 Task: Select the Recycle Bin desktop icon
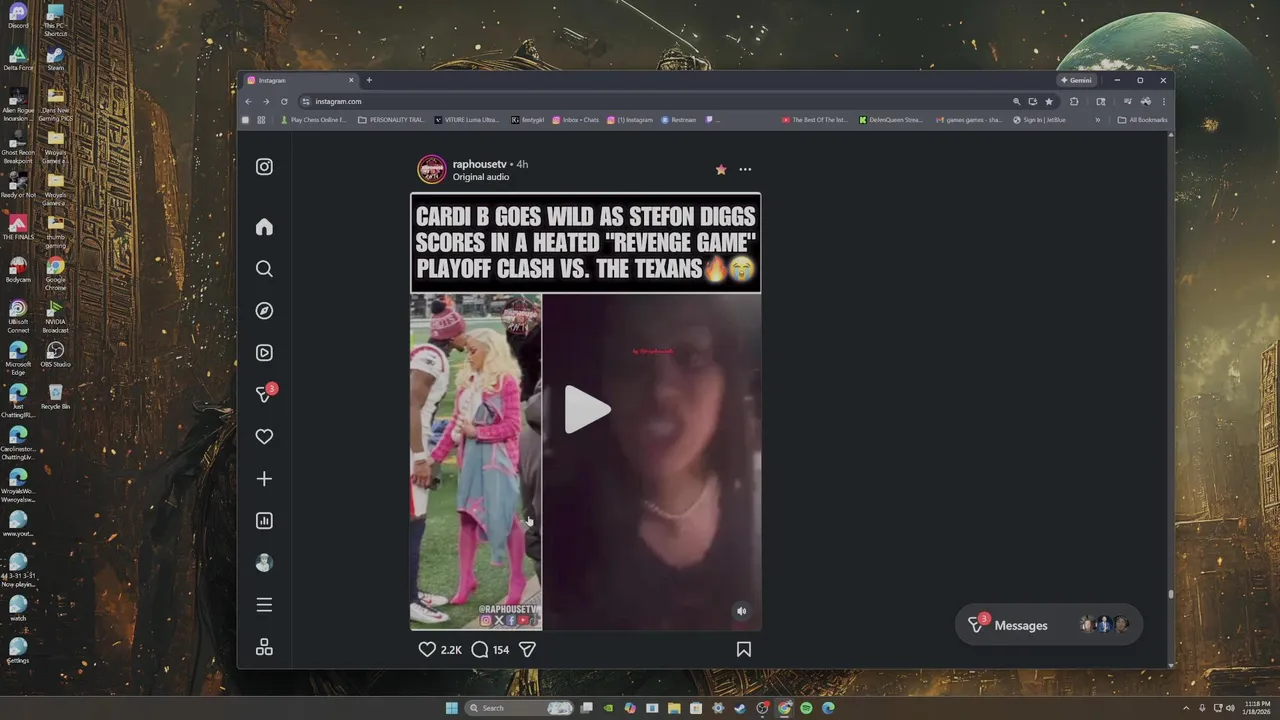coord(56,397)
